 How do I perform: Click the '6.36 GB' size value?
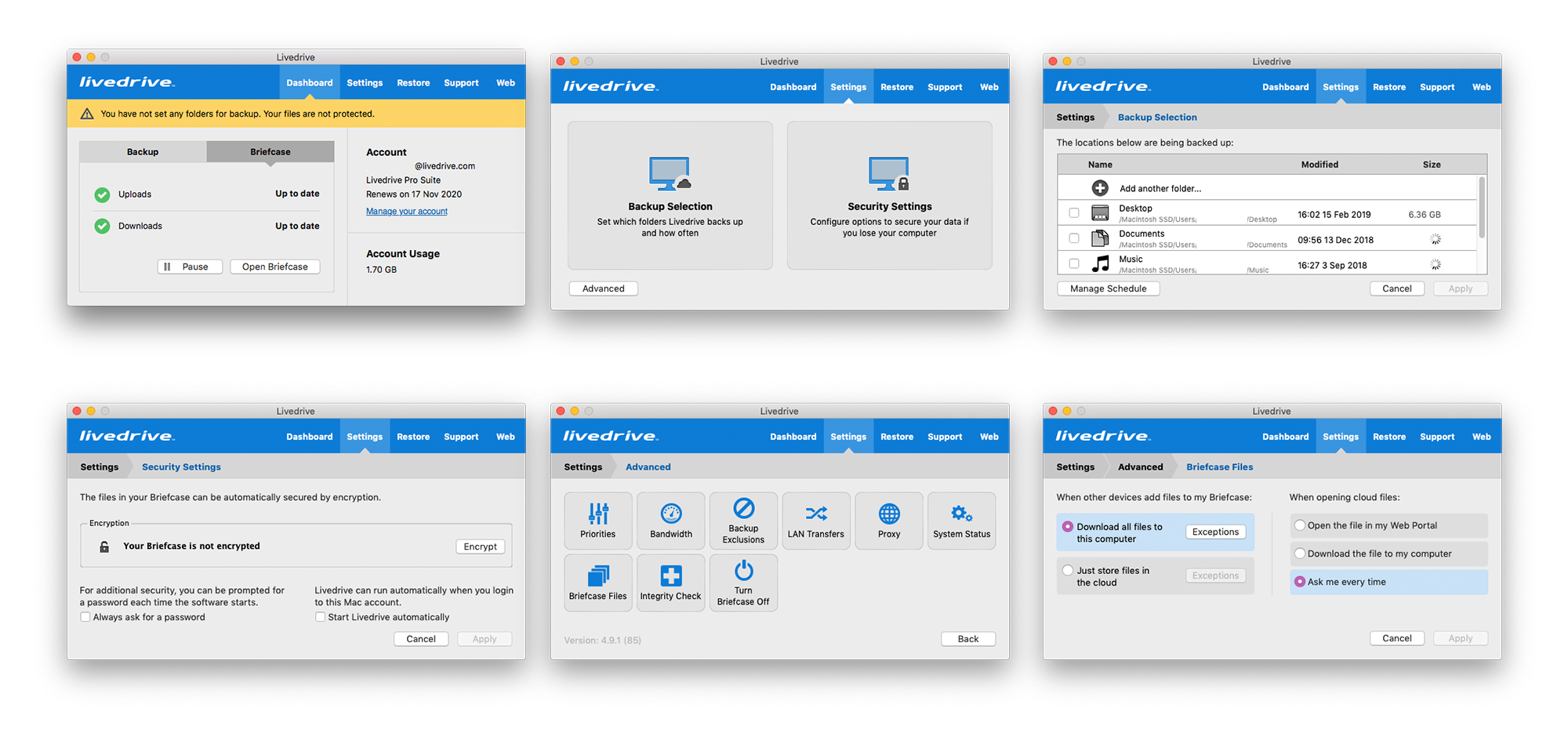[1425, 215]
